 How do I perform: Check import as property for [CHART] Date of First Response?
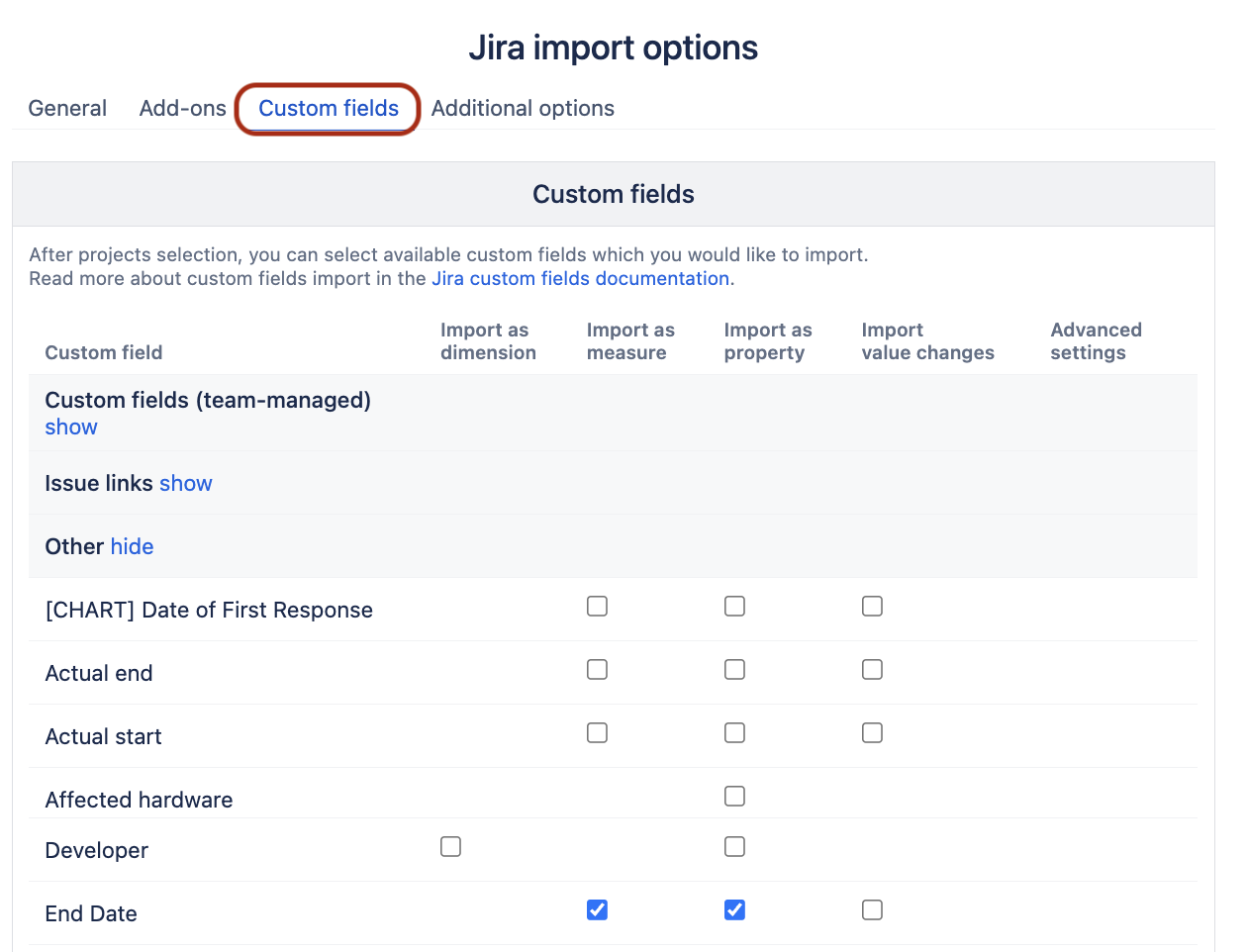pos(872,606)
